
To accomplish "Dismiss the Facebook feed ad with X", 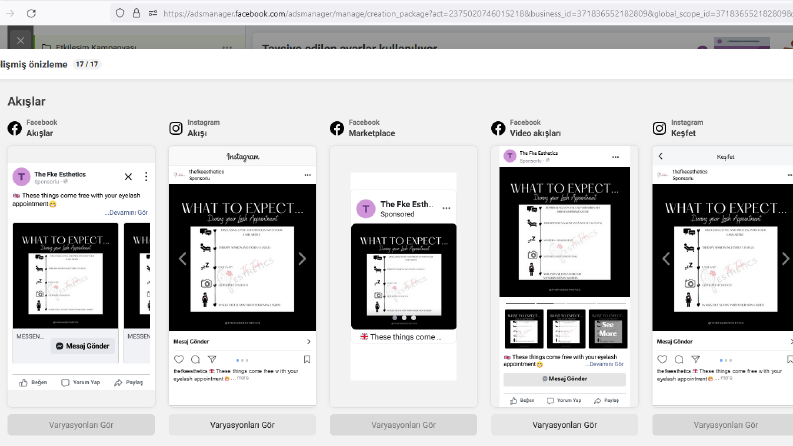I will [128, 176].
